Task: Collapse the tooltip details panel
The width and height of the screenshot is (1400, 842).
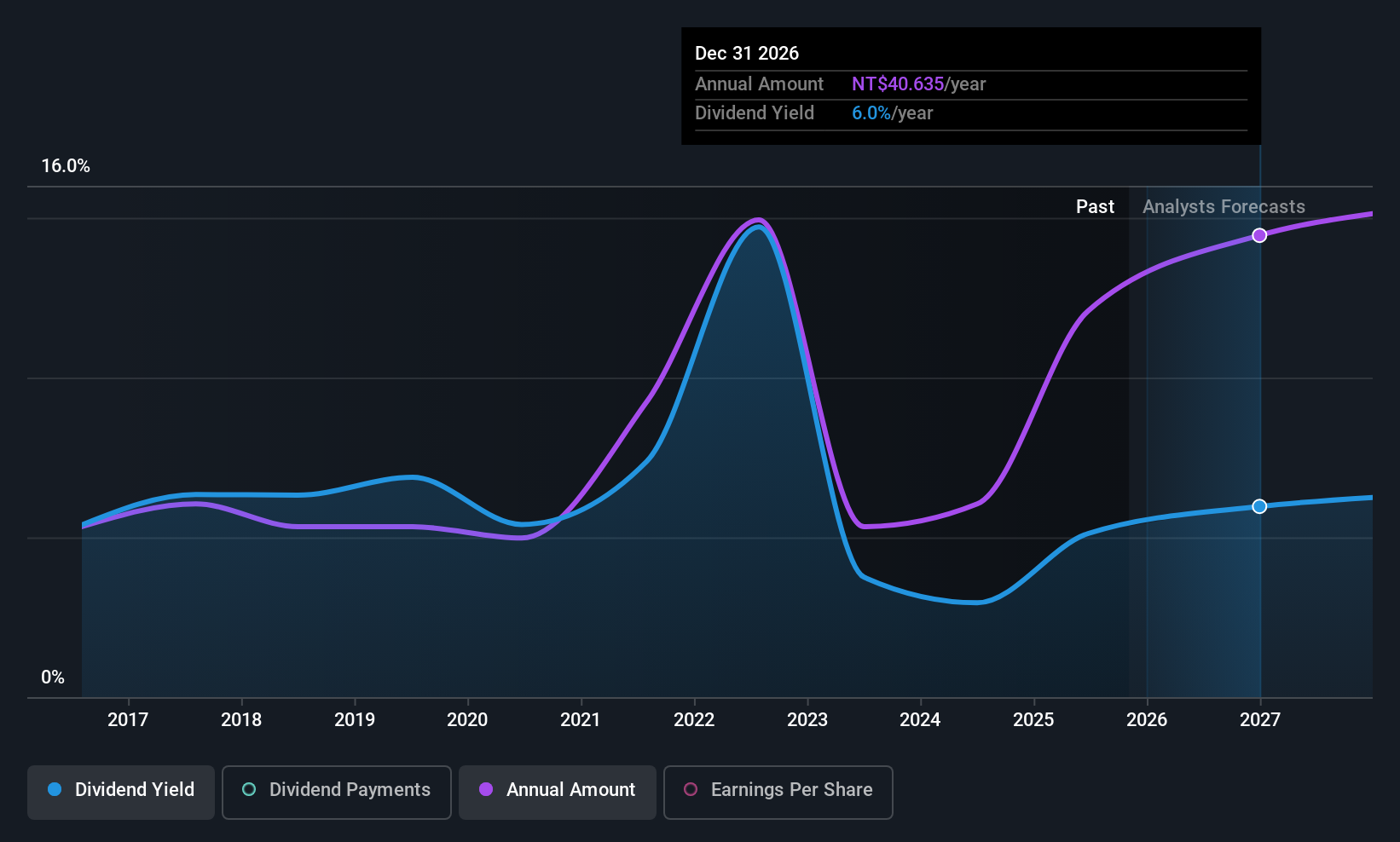Action: pyautogui.click(x=970, y=85)
